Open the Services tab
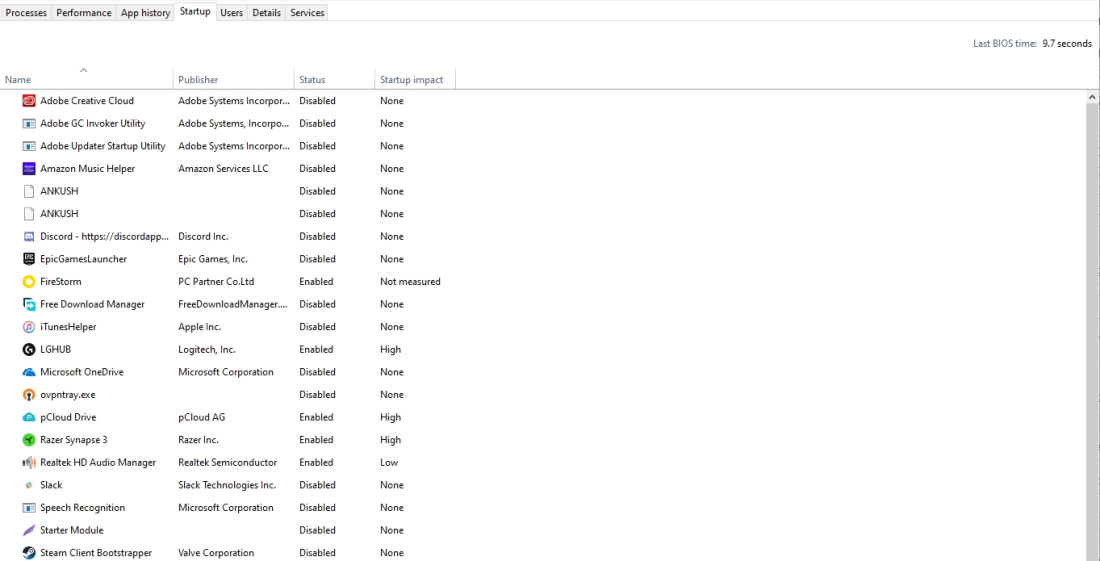The image size is (1100, 561). pos(307,13)
